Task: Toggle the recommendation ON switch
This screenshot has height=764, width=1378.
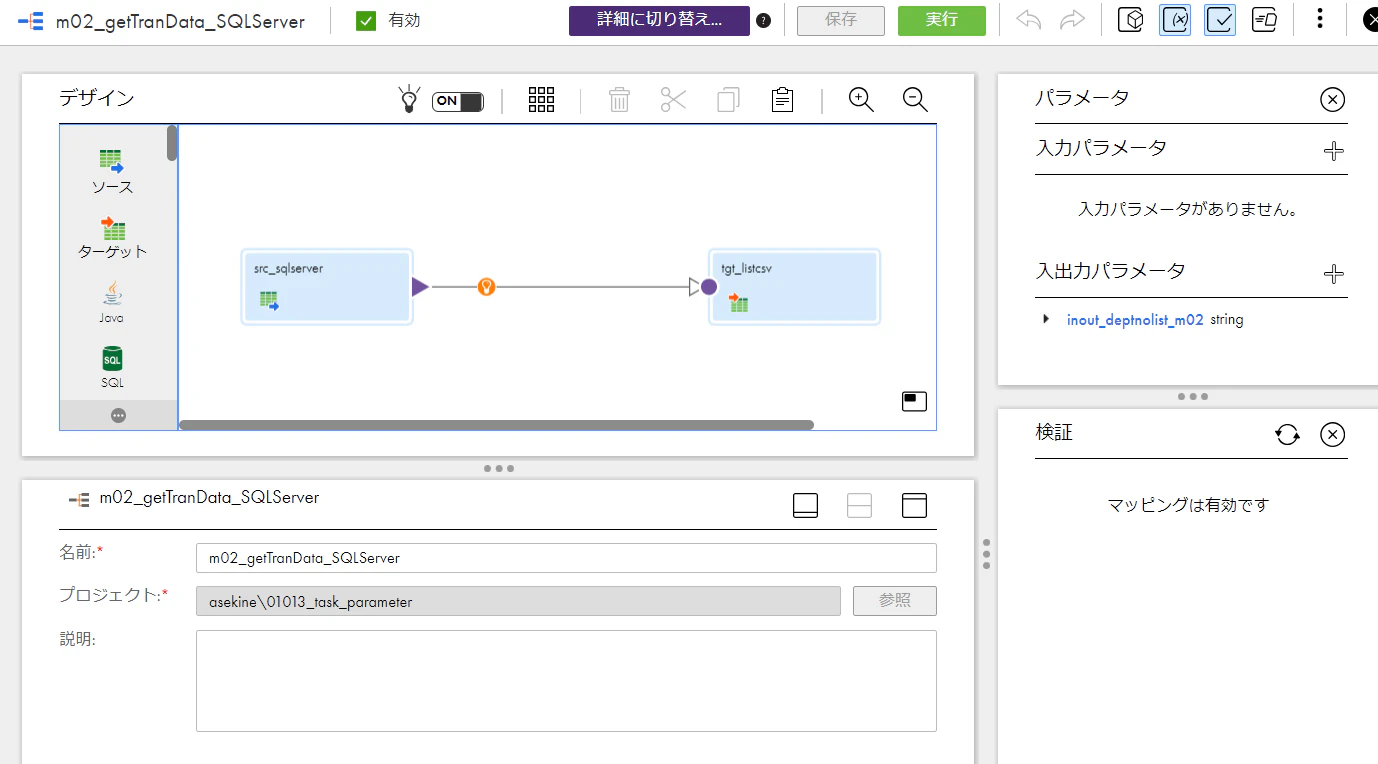Action: pyautogui.click(x=458, y=101)
